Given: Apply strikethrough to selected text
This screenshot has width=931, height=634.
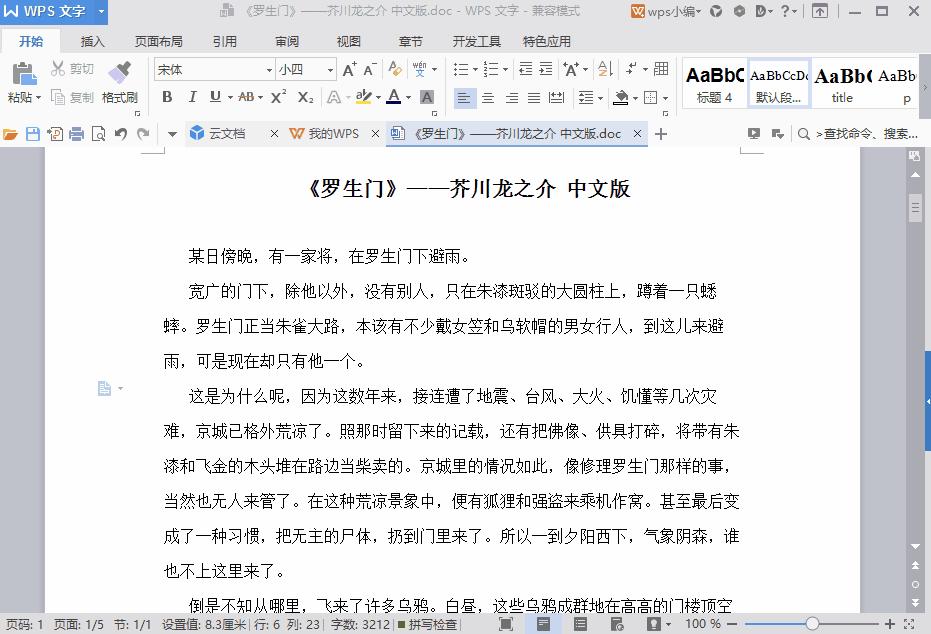Looking at the screenshot, I should (245, 97).
